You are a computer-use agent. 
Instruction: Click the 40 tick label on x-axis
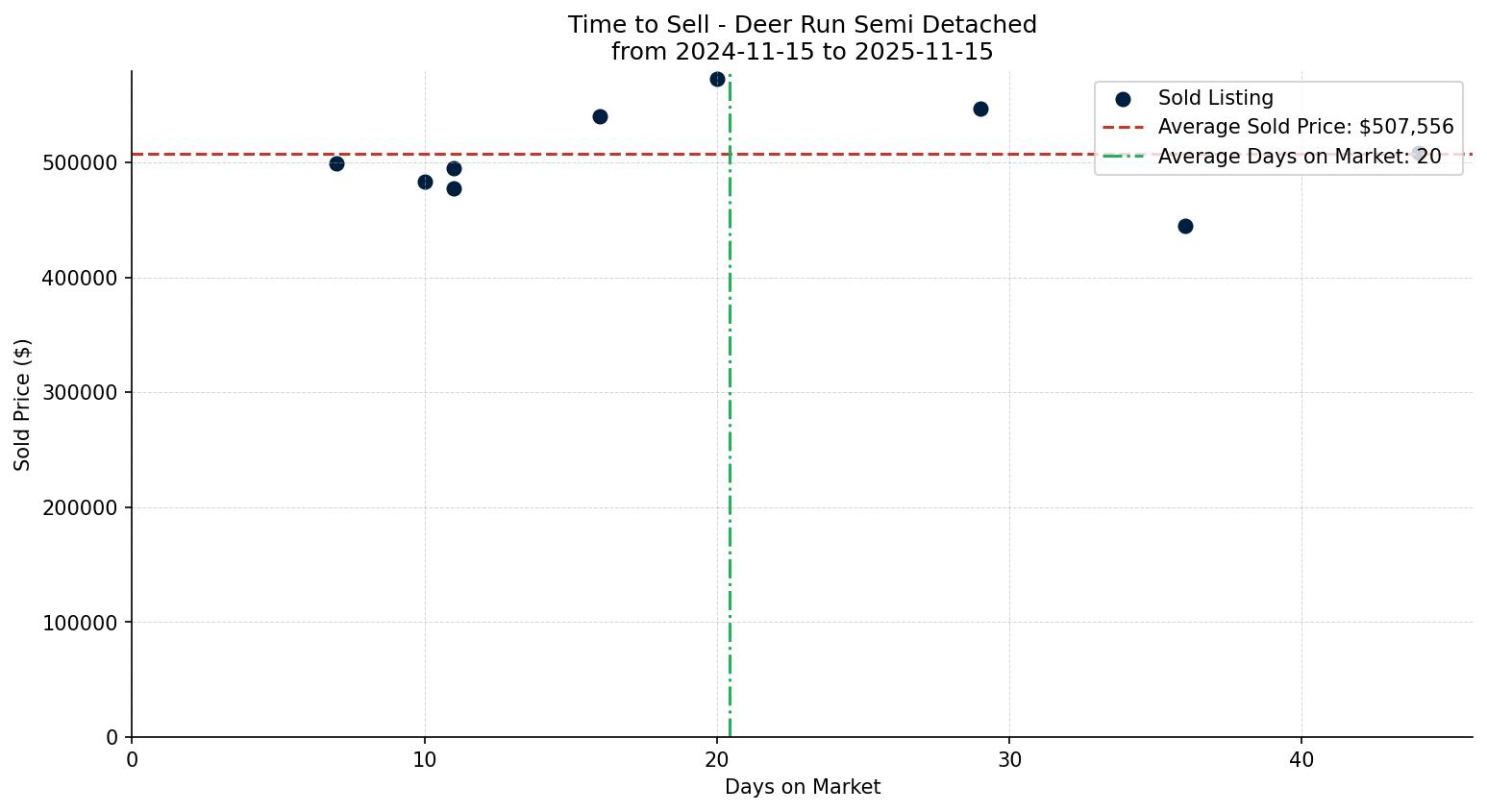click(x=1301, y=759)
